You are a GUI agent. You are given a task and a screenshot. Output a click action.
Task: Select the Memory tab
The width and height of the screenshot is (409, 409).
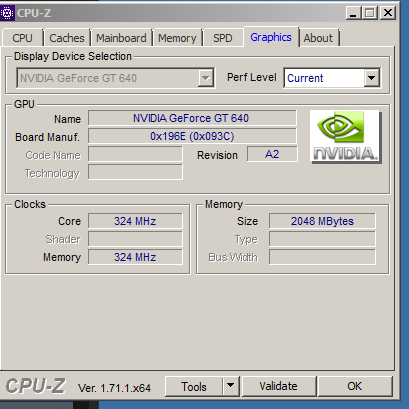click(x=177, y=38)
